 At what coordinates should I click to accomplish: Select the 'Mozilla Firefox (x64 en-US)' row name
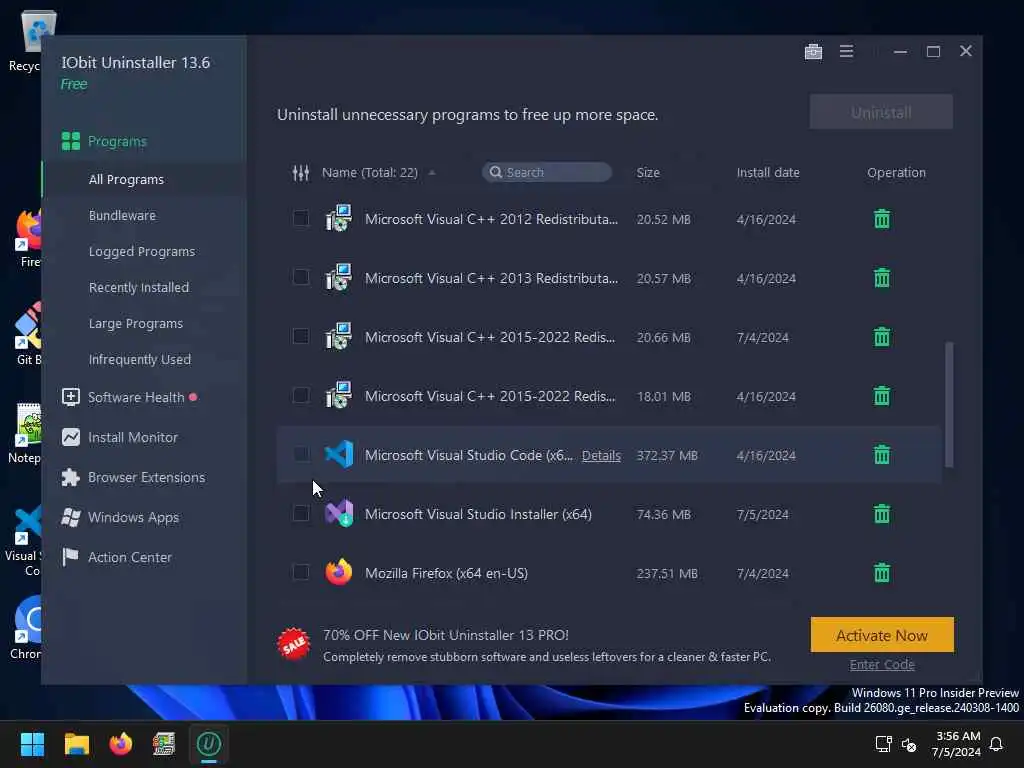(x=446, y=573)
